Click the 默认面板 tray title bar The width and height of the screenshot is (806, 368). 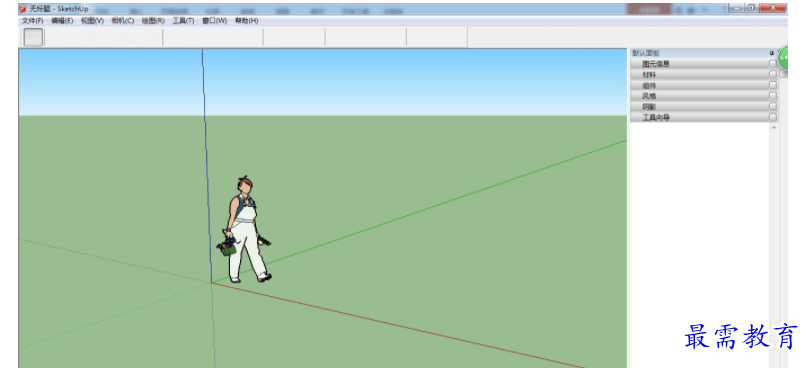click(x=703, y=53)
